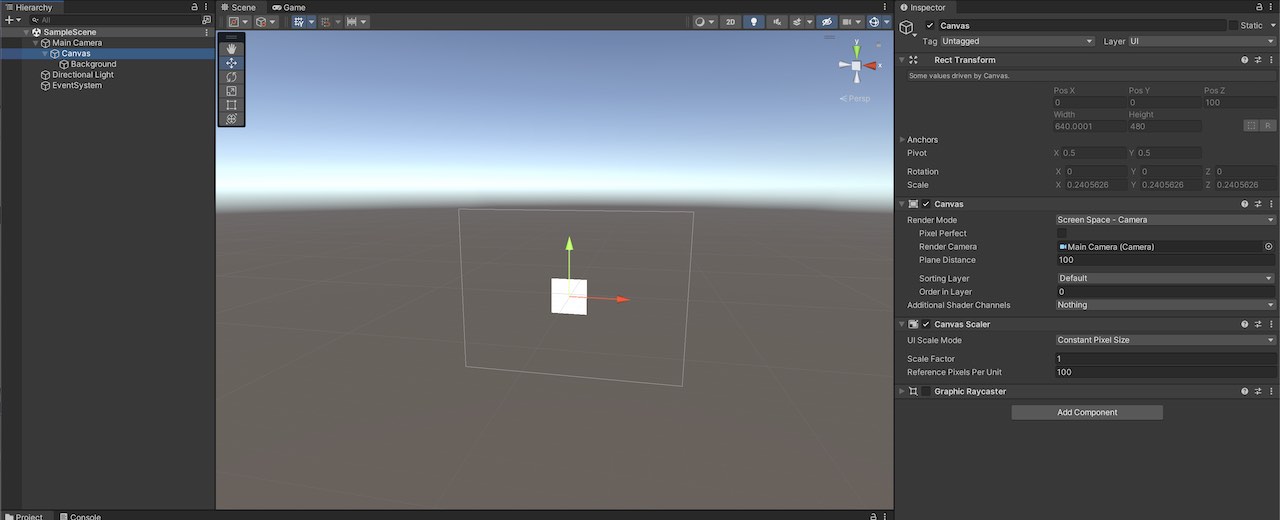Click the tool handle position Pivot icon
The height and width of the screenshot is (520, 1280).
click(x=234, y=22)
